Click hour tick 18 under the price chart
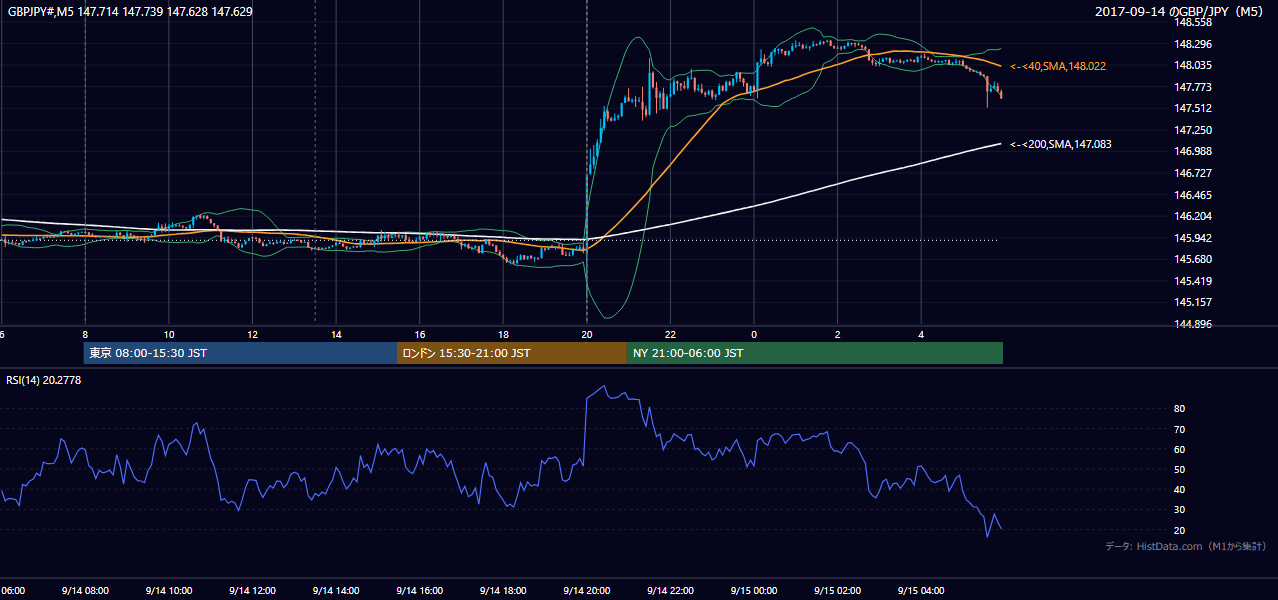Viewport: 1278px width, 600px height. 503,335
